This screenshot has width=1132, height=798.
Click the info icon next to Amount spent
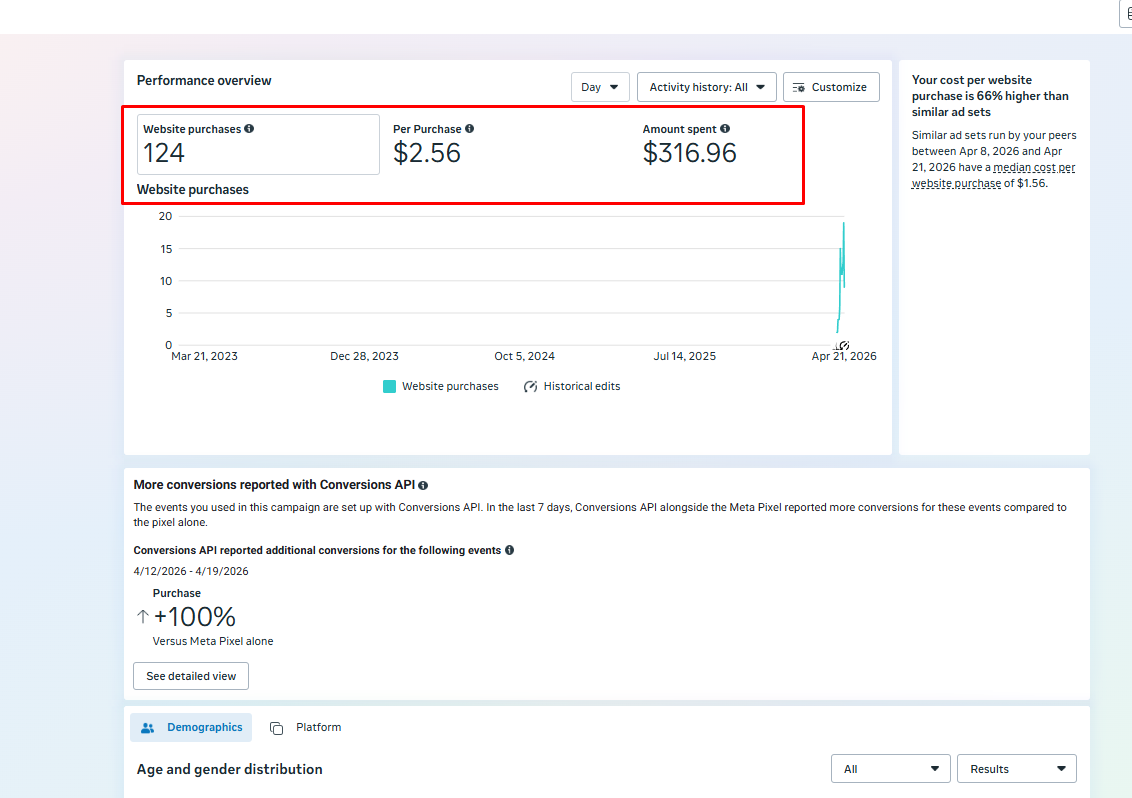(725, 129)
